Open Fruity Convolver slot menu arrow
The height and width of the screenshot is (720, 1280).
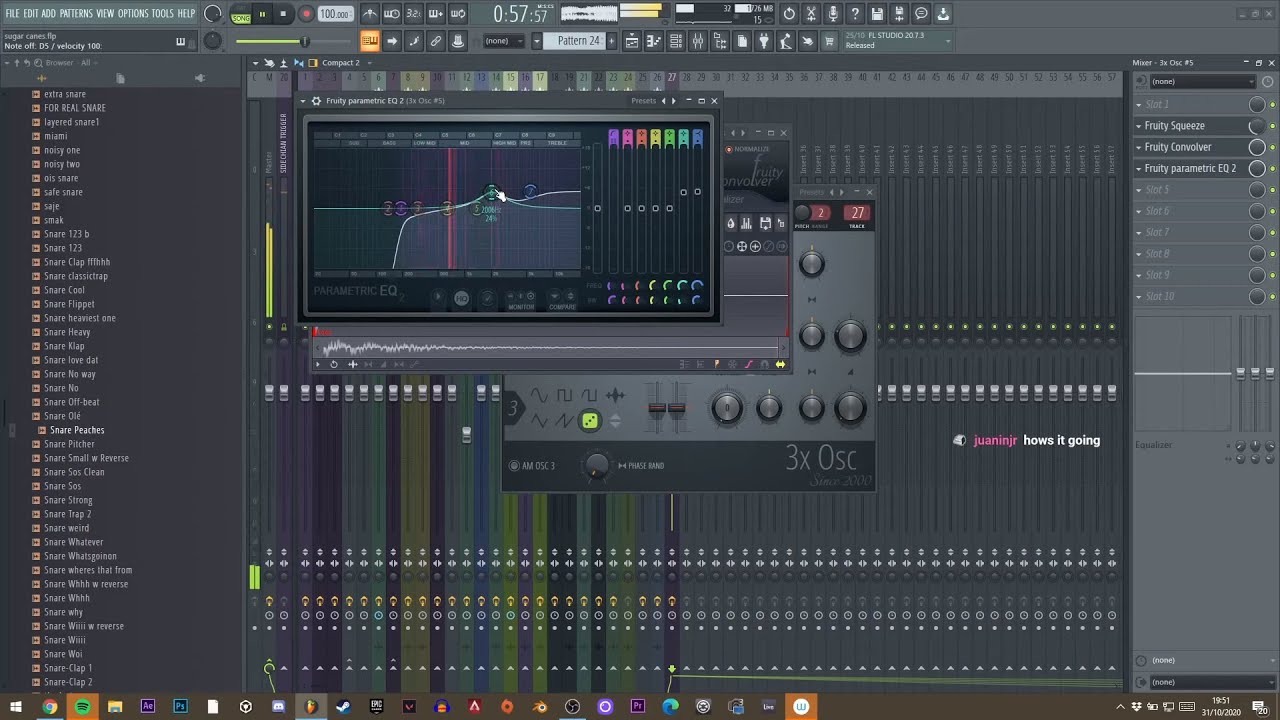click(1139, 147)
